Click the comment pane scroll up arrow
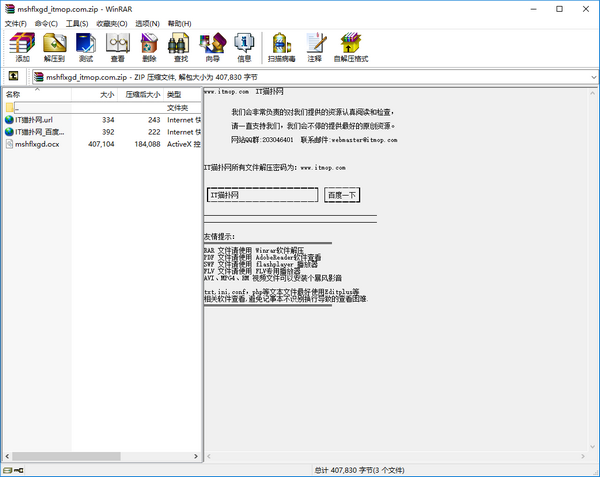600x477 pixels. [x=592, y=93]
